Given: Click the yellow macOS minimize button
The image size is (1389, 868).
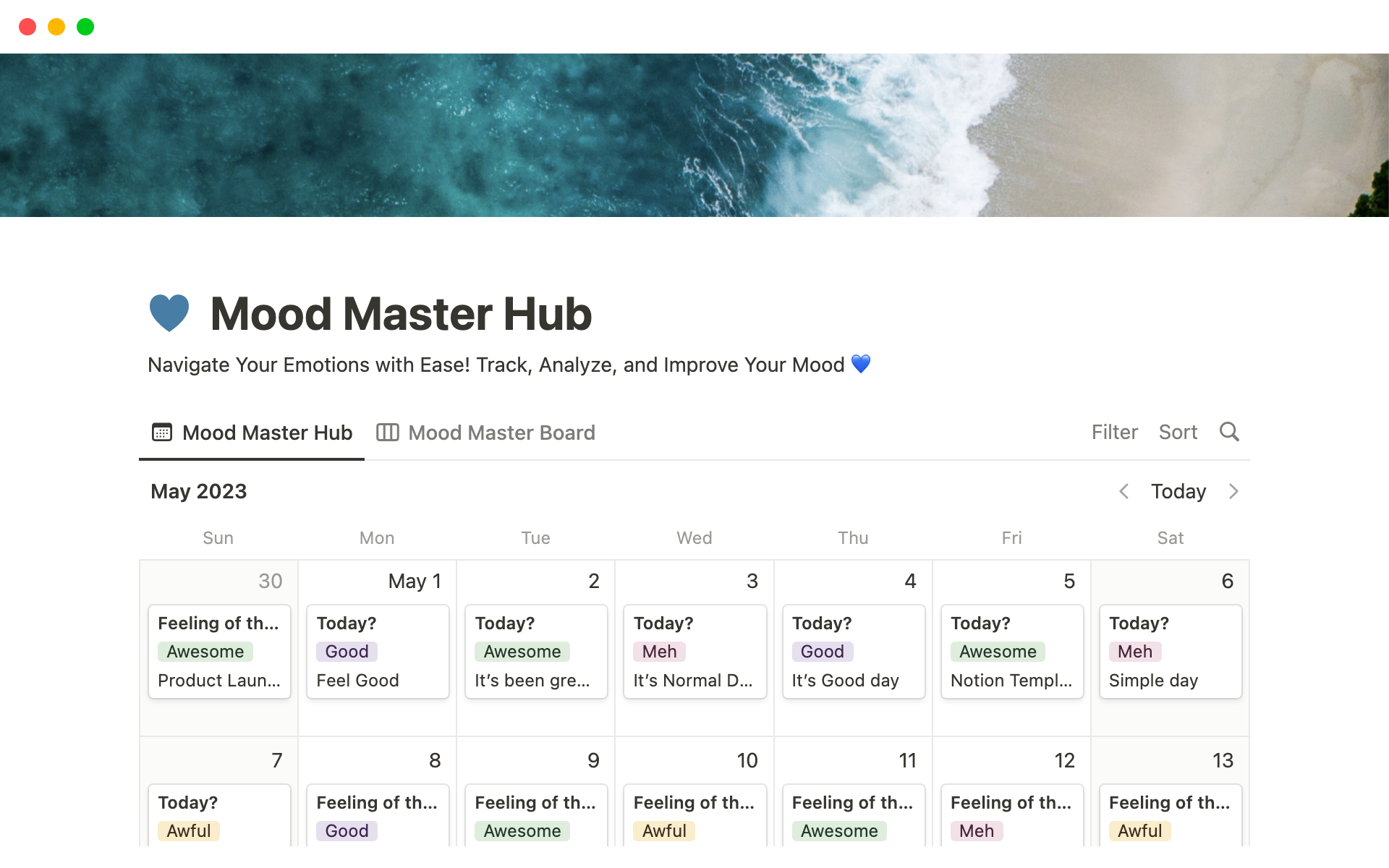Looking at the screenshot, I should (x=56, y=27).
